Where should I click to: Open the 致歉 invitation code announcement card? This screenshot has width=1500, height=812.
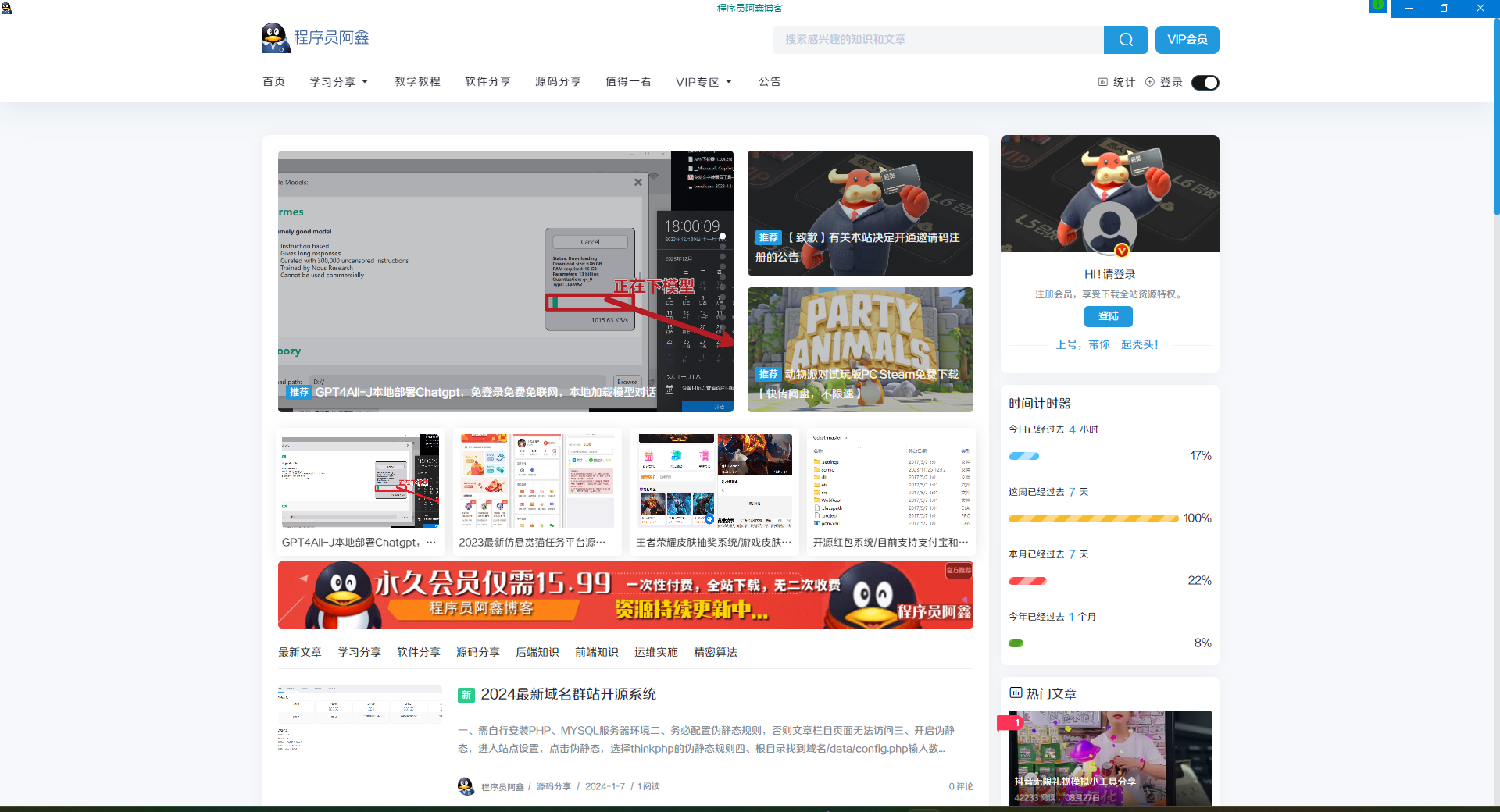[860, 213]
